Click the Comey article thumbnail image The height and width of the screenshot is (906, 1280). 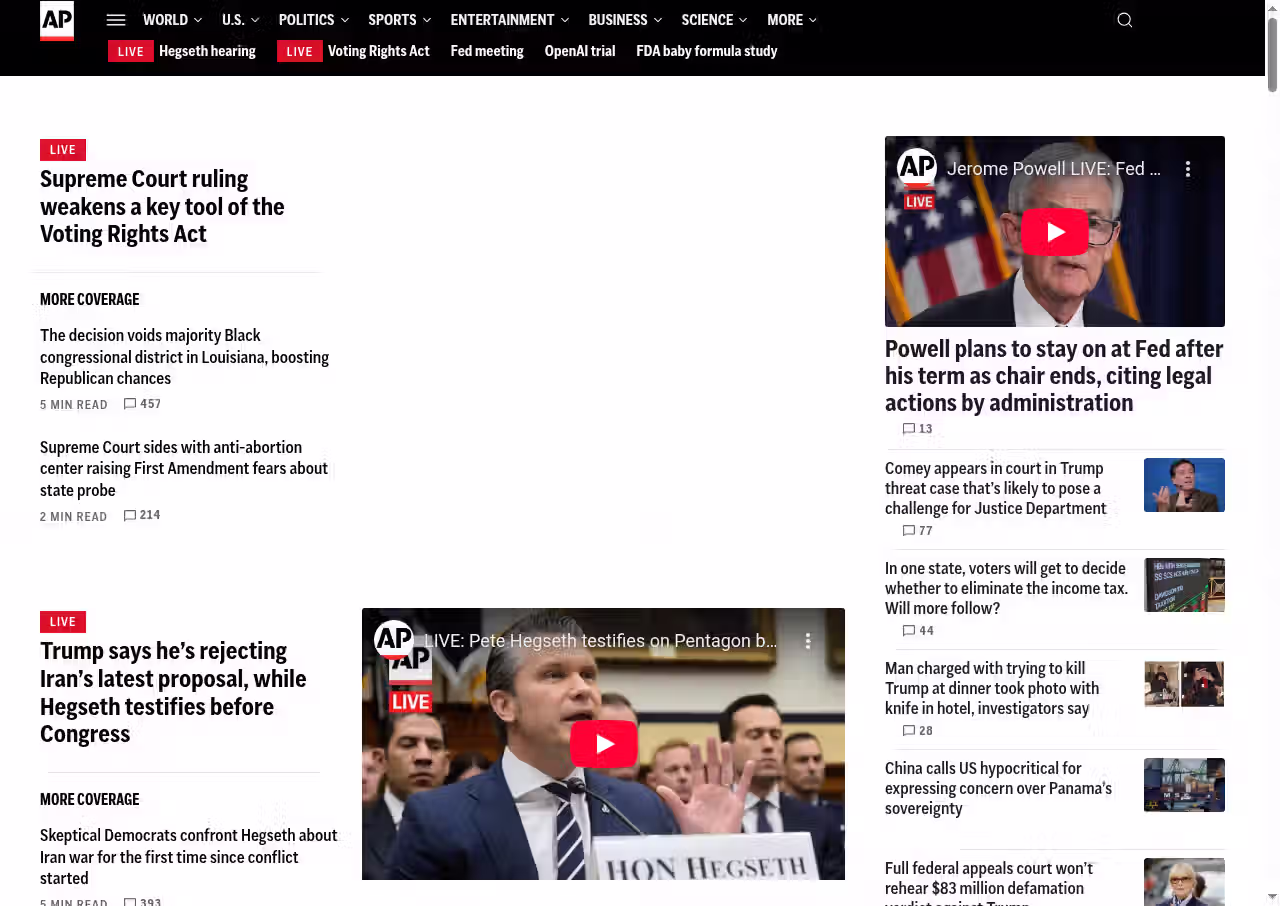pos(1184,485)
